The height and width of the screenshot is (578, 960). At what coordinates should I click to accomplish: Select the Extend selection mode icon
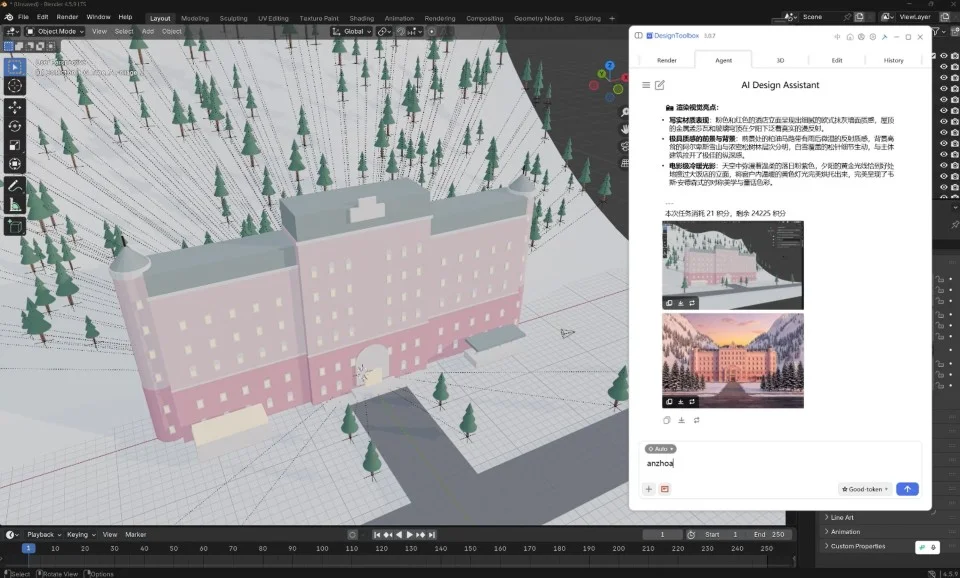pos(20,46)
